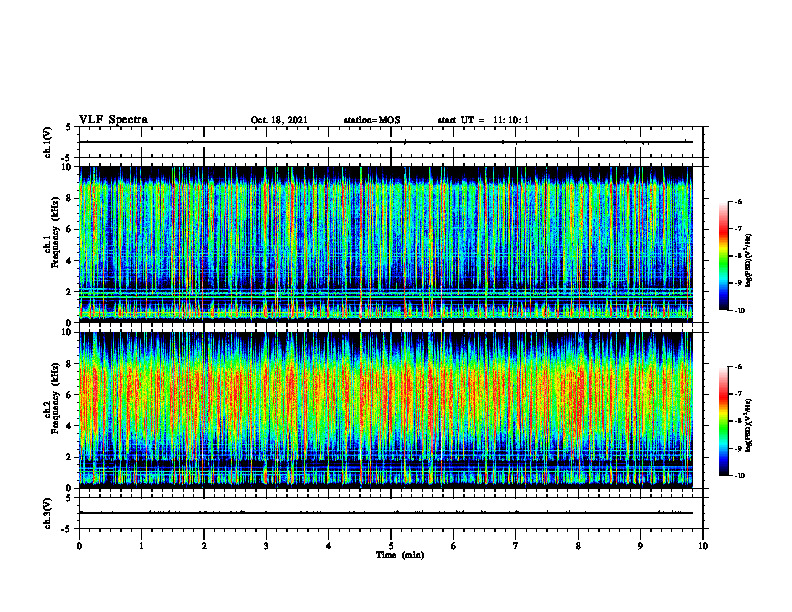This screenshot has width=792, height=612.
Task: Click the ch.1 voltage waveform trace
Action: tap(386, 142)
